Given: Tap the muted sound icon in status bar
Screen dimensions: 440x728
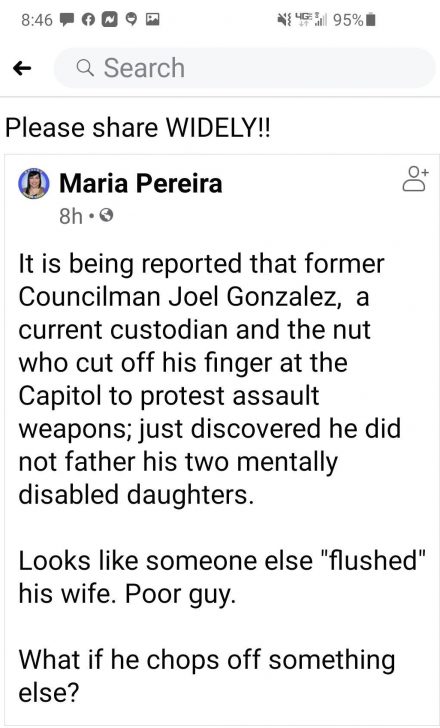Looking at the screenshot, I should click(x=284, y=20).
